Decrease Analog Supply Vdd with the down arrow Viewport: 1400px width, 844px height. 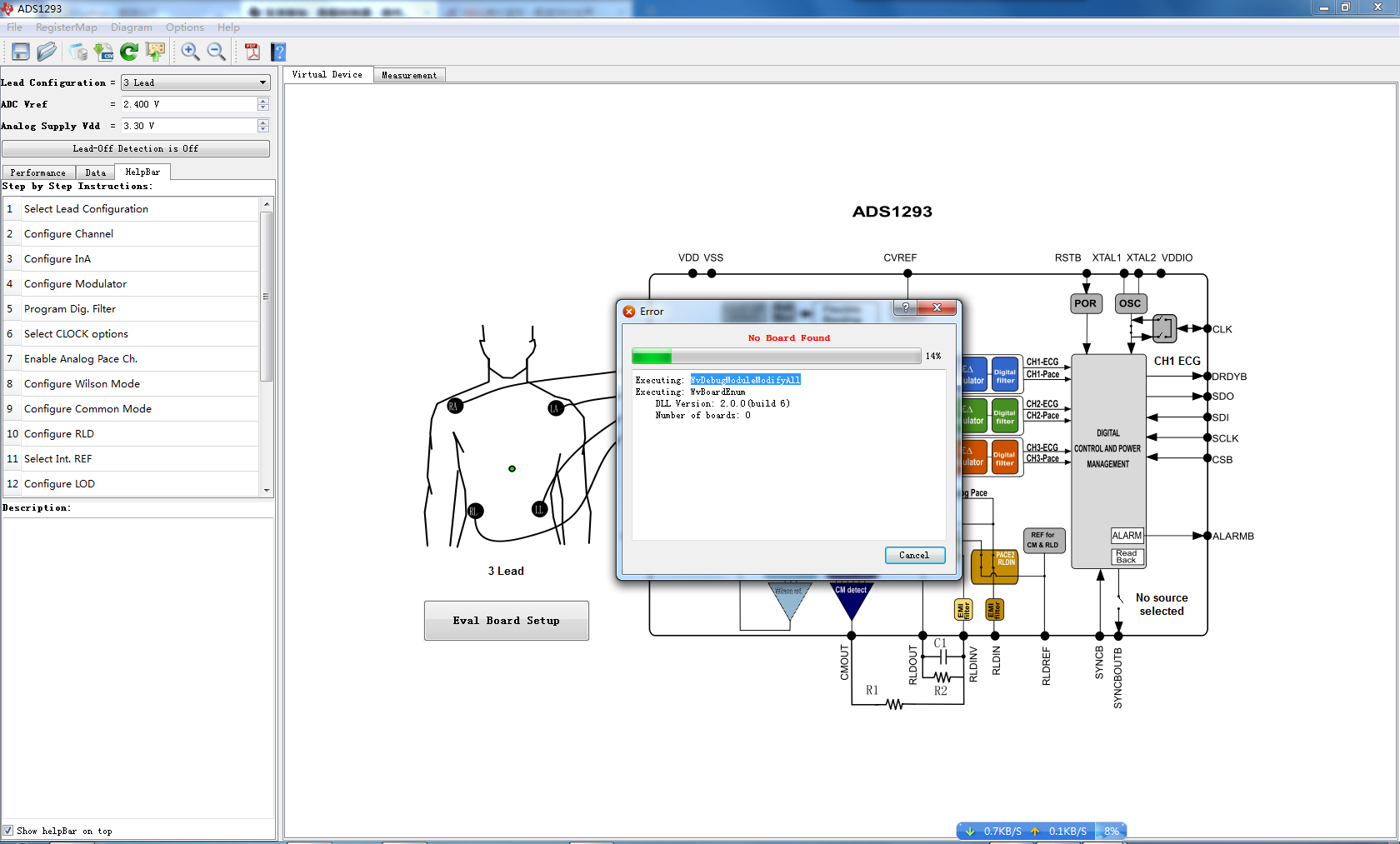pyautogui.click(x=263, y=129)
